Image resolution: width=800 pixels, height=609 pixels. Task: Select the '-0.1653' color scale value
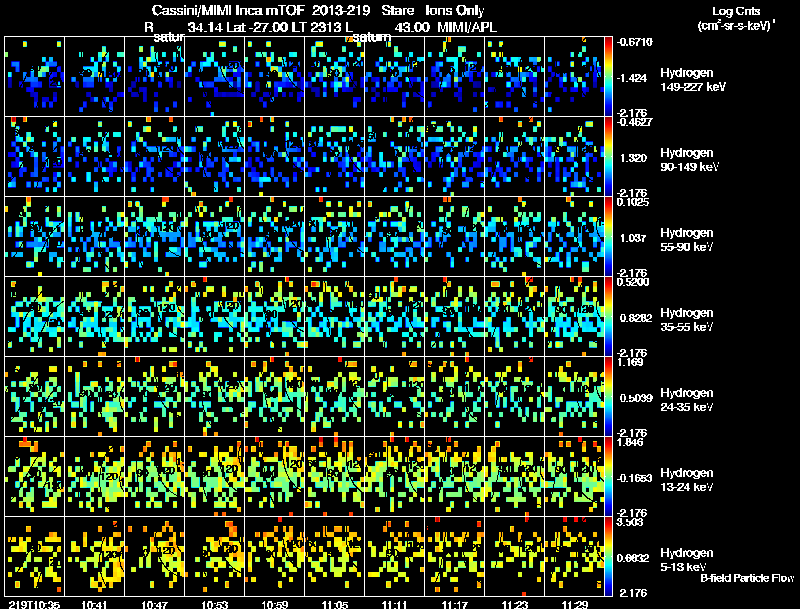point(635,478)
